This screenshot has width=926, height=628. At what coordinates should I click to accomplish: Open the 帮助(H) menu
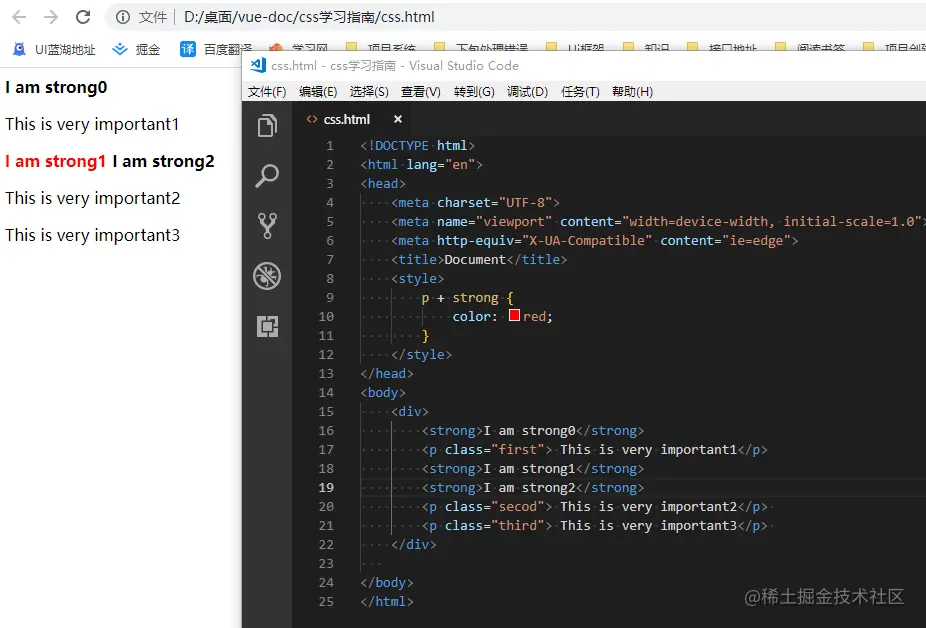coord(632,92)
